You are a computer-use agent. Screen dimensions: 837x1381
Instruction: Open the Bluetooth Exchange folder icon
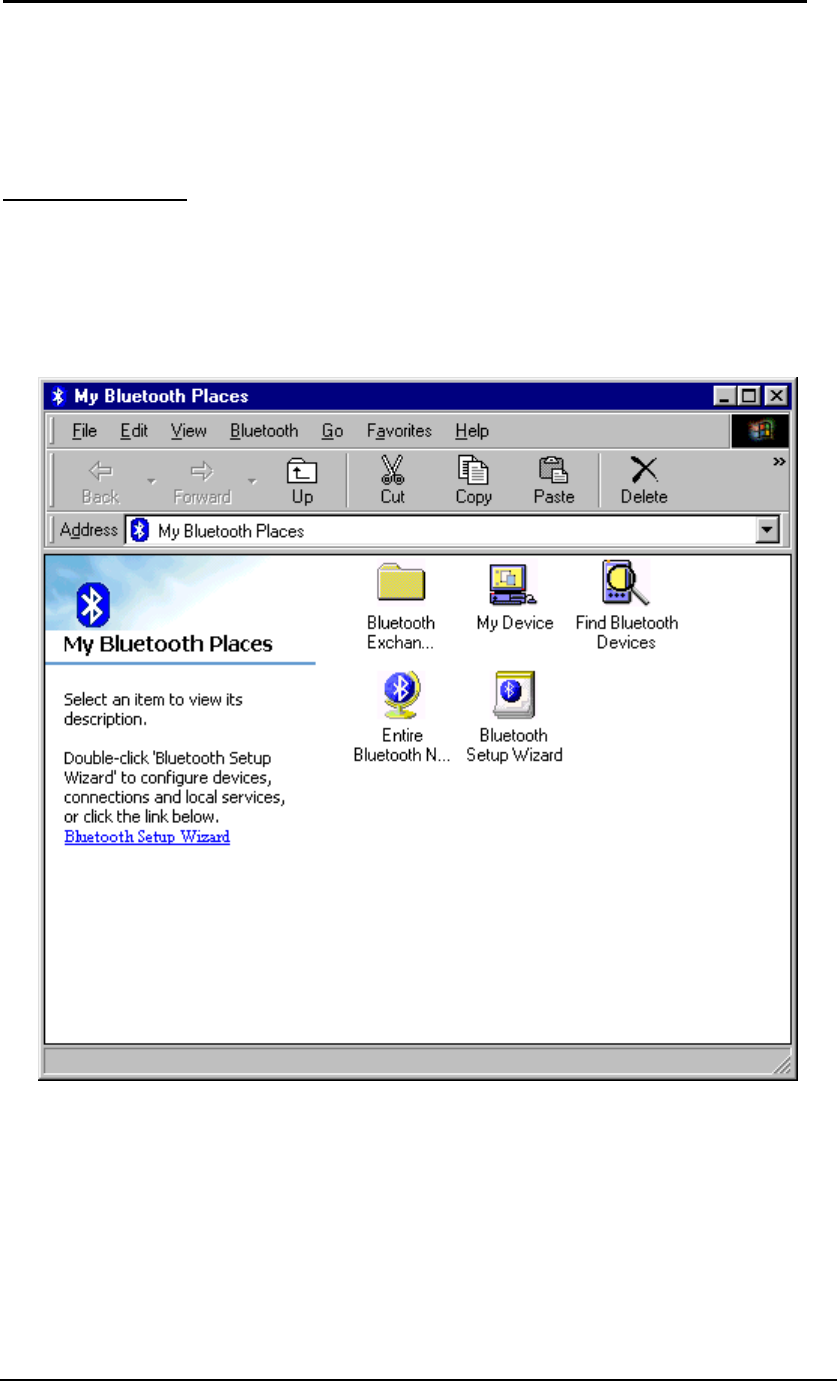[401, 584]
